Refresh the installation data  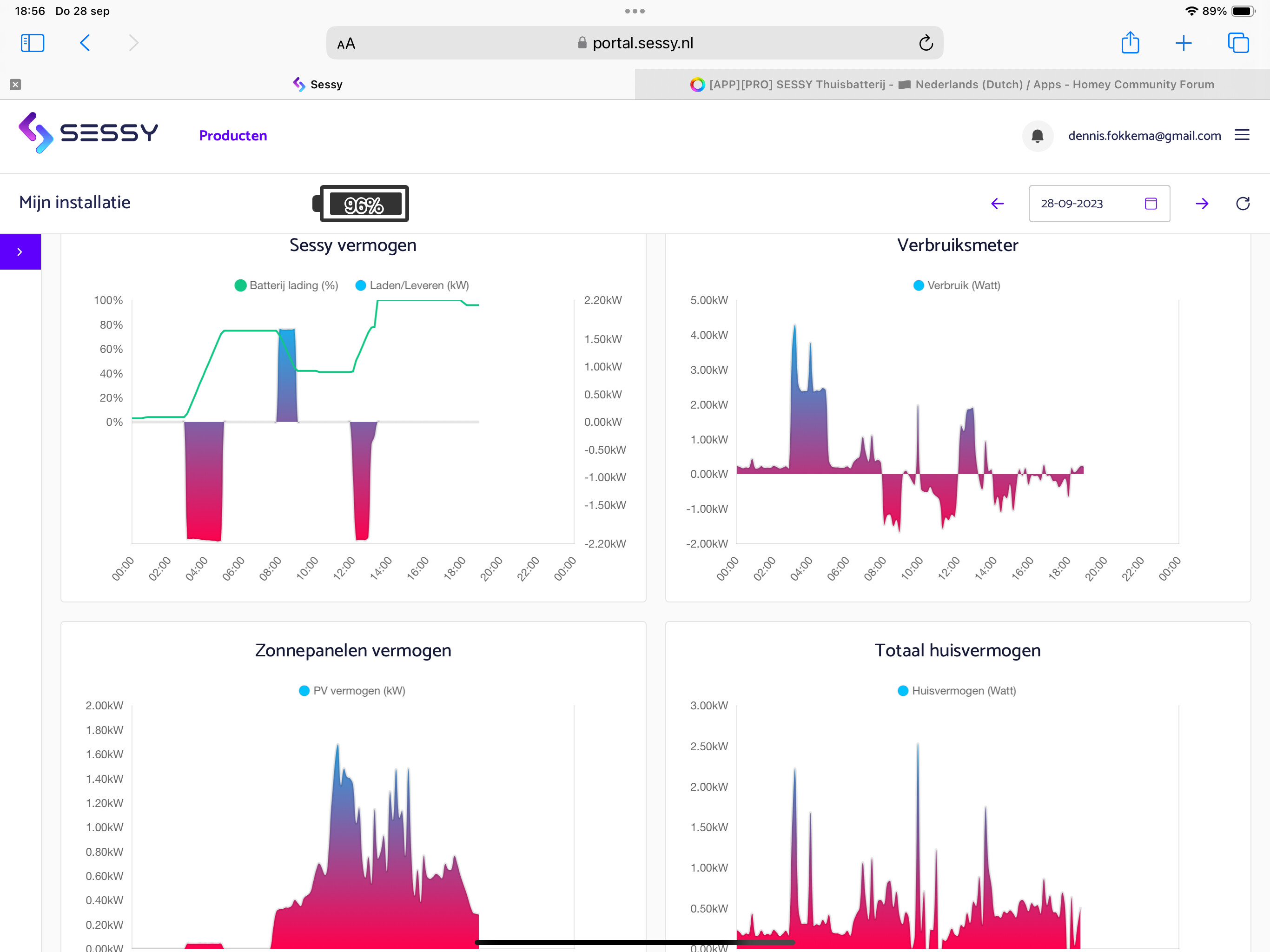tap(1243, 204)
